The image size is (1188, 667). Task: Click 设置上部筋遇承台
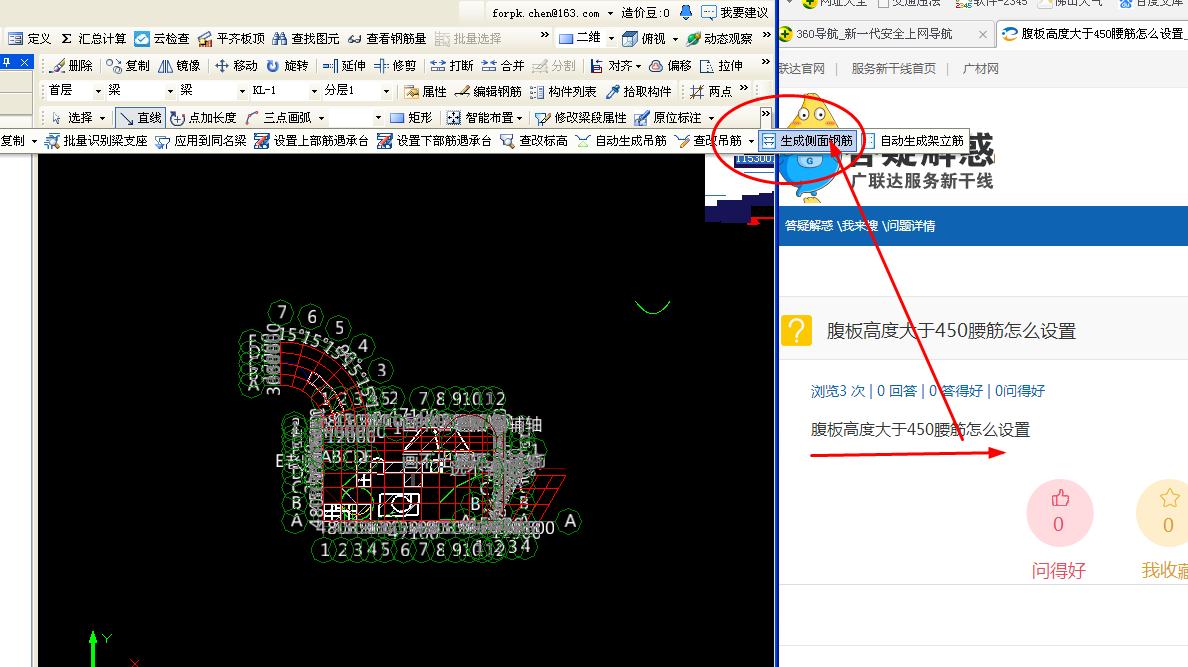tap(311, 140)
